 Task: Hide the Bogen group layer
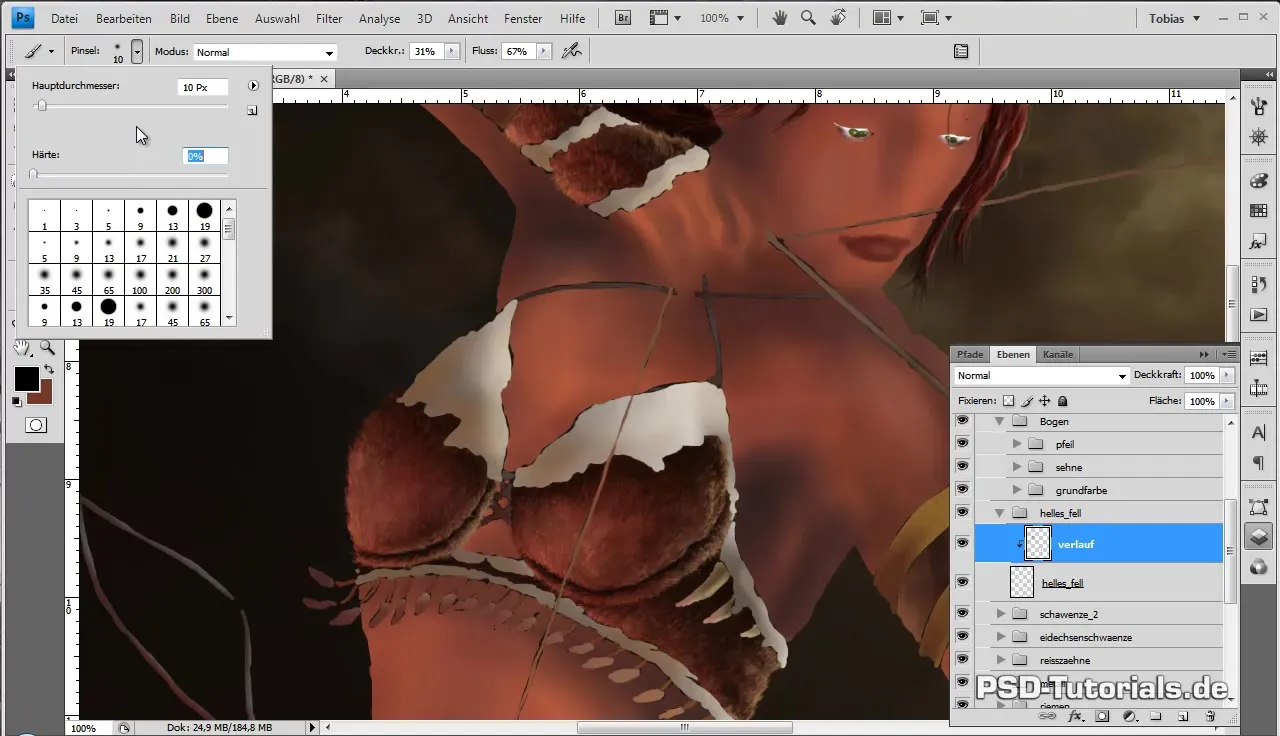click(x=962, y=422)
